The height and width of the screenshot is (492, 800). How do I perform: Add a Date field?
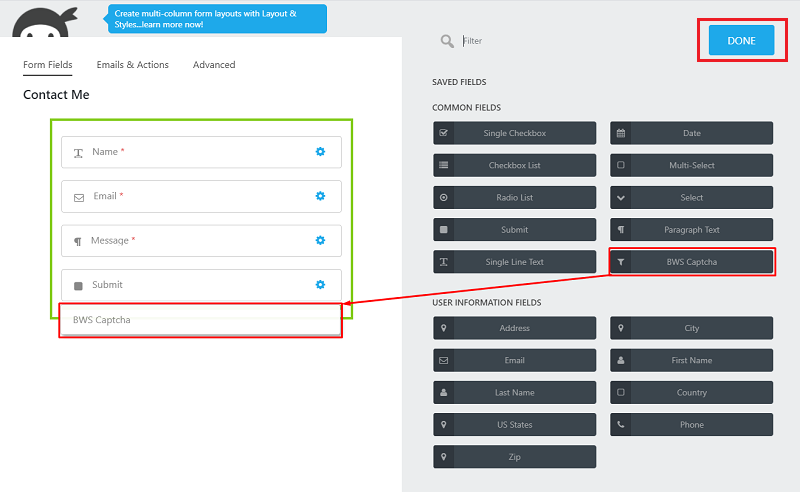[x=691, y=133]
